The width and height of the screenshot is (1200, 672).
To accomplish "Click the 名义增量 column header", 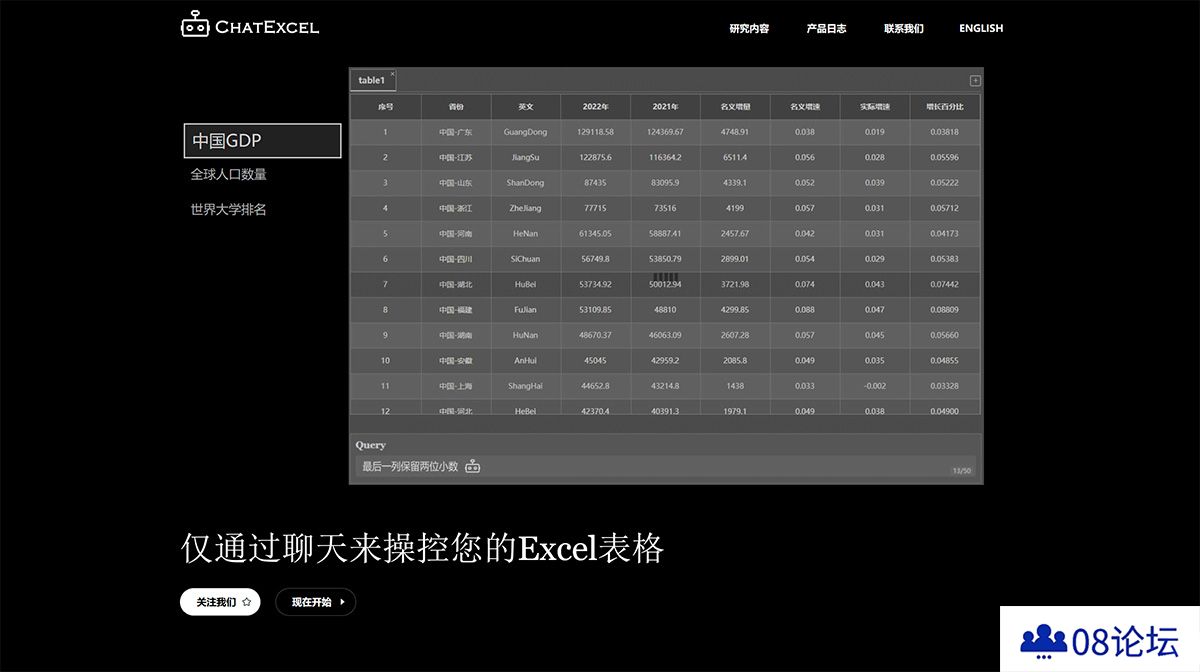I will 735,106.
